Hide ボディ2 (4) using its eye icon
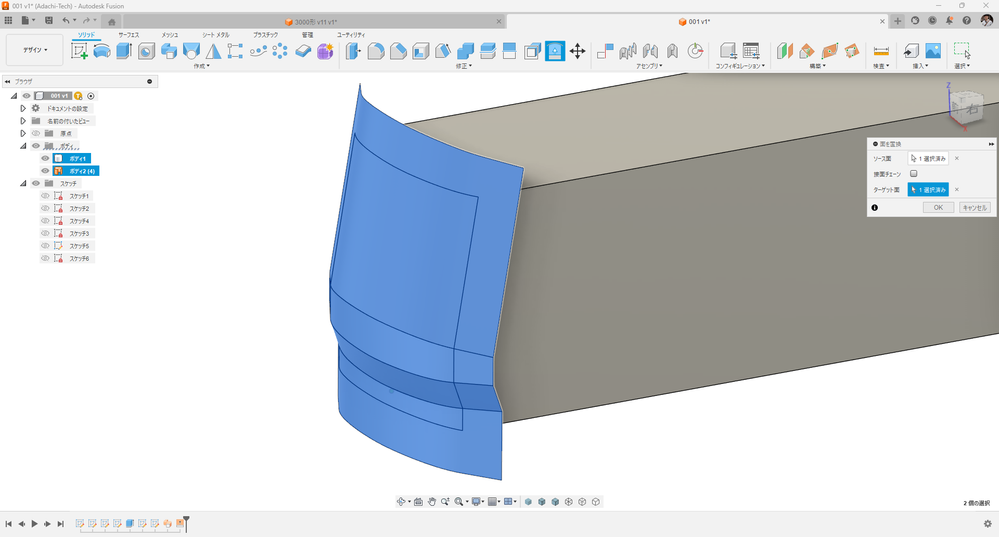The width and height of the screenshot is (999, 537). pos(45,171)
